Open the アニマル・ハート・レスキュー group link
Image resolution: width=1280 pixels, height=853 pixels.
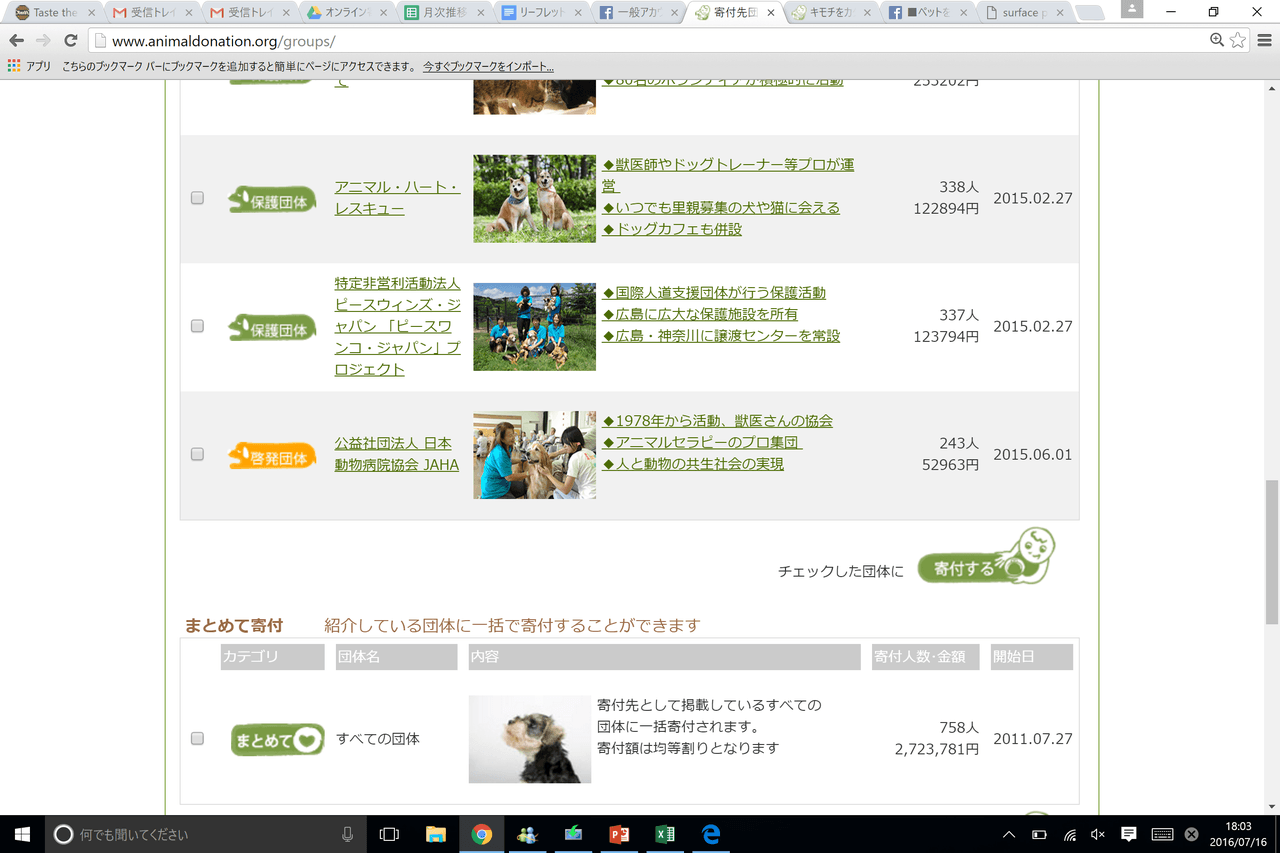[x=397, y=198]
